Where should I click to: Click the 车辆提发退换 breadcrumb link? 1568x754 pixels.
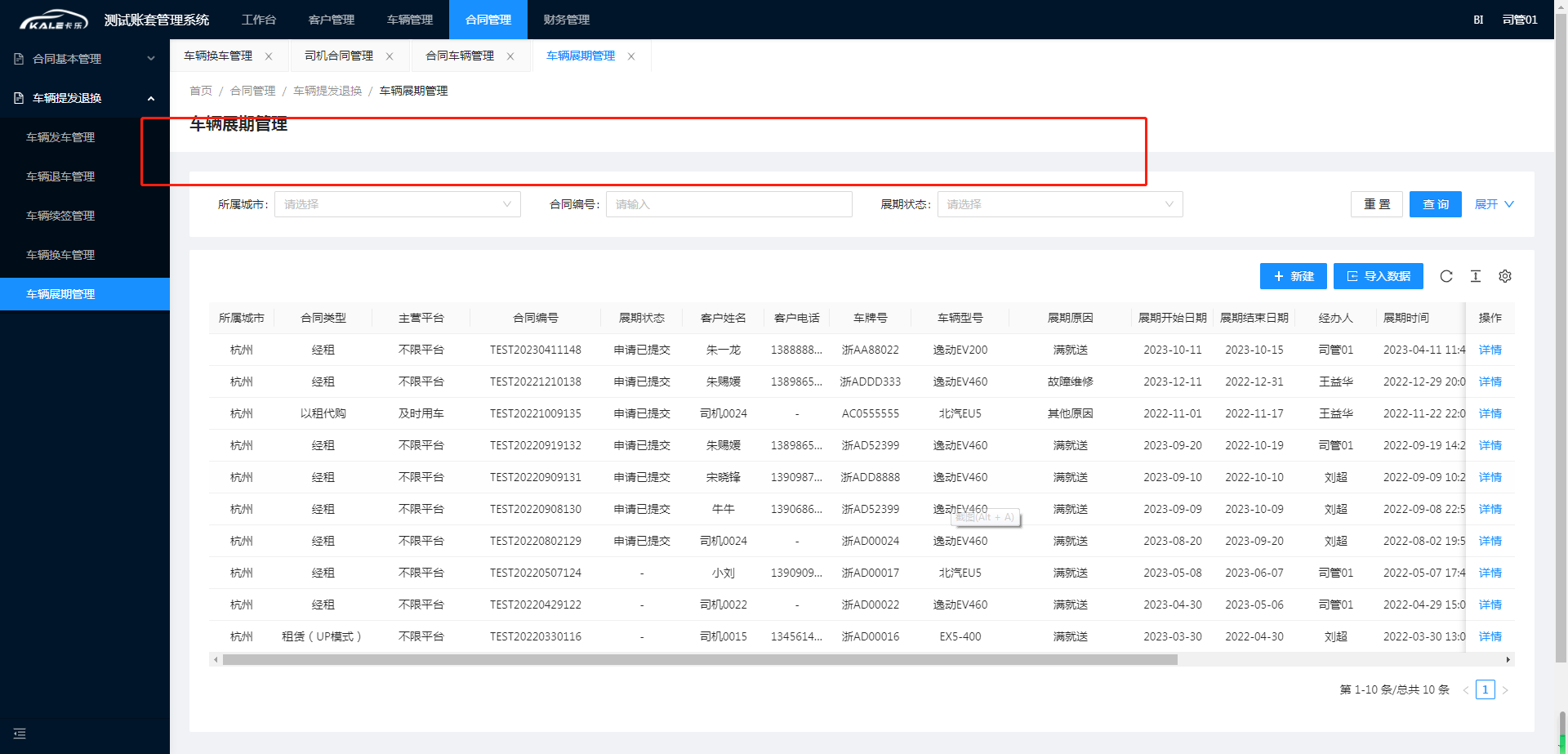point(327,91)
